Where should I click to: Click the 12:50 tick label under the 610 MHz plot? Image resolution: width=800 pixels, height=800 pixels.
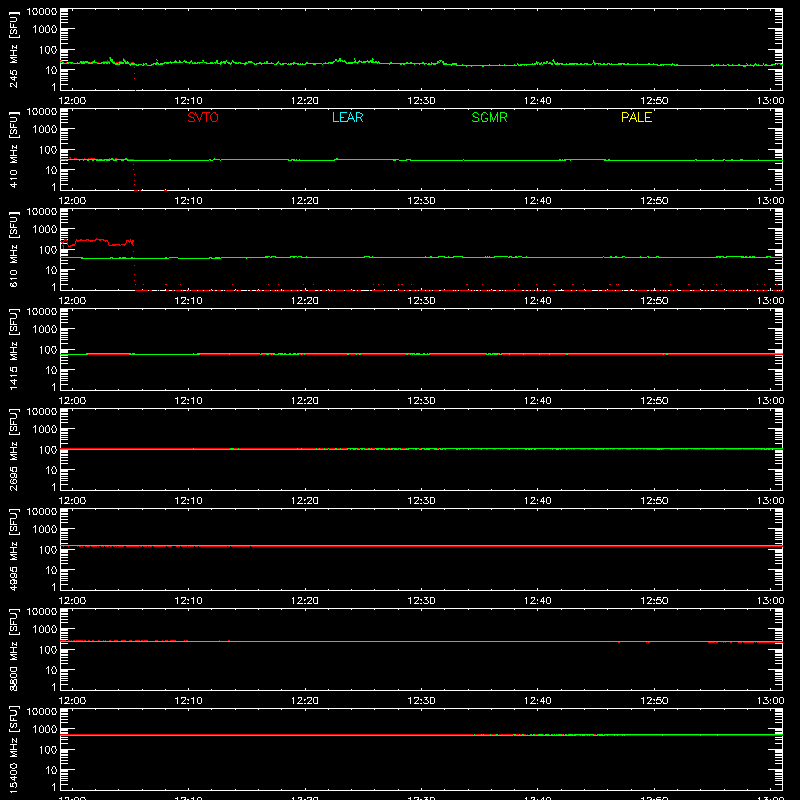654,301
